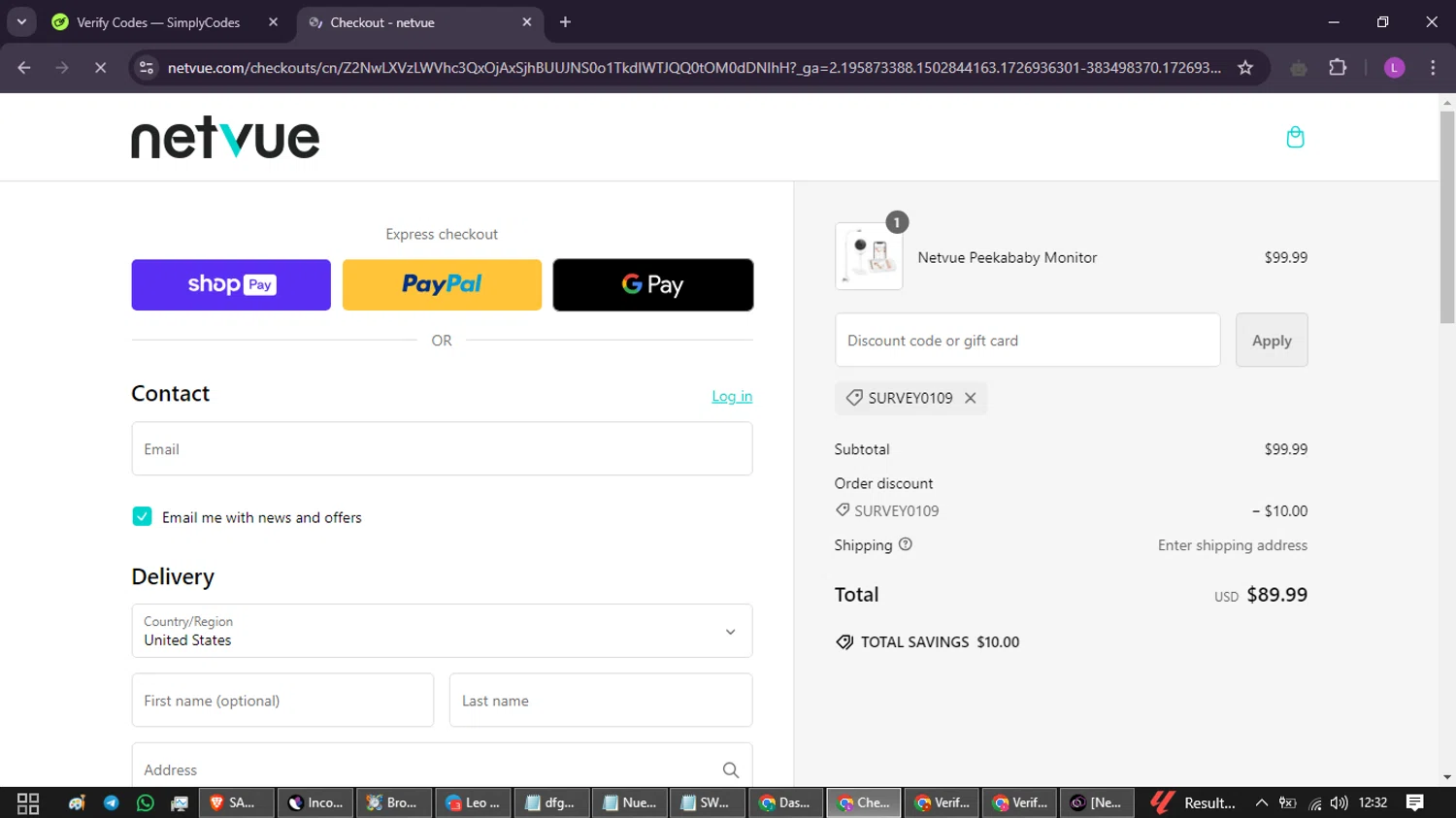Open WhatsApp from the taskbar

[145, 802]
